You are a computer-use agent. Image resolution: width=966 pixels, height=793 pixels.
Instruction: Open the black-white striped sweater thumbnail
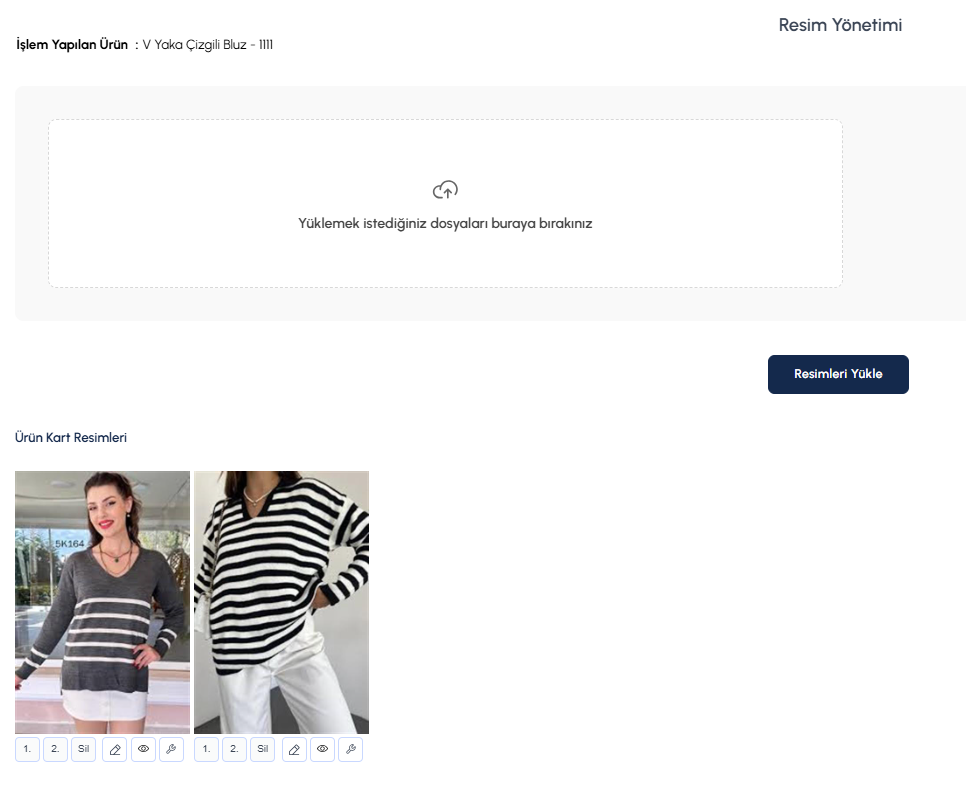coord(282,602)
